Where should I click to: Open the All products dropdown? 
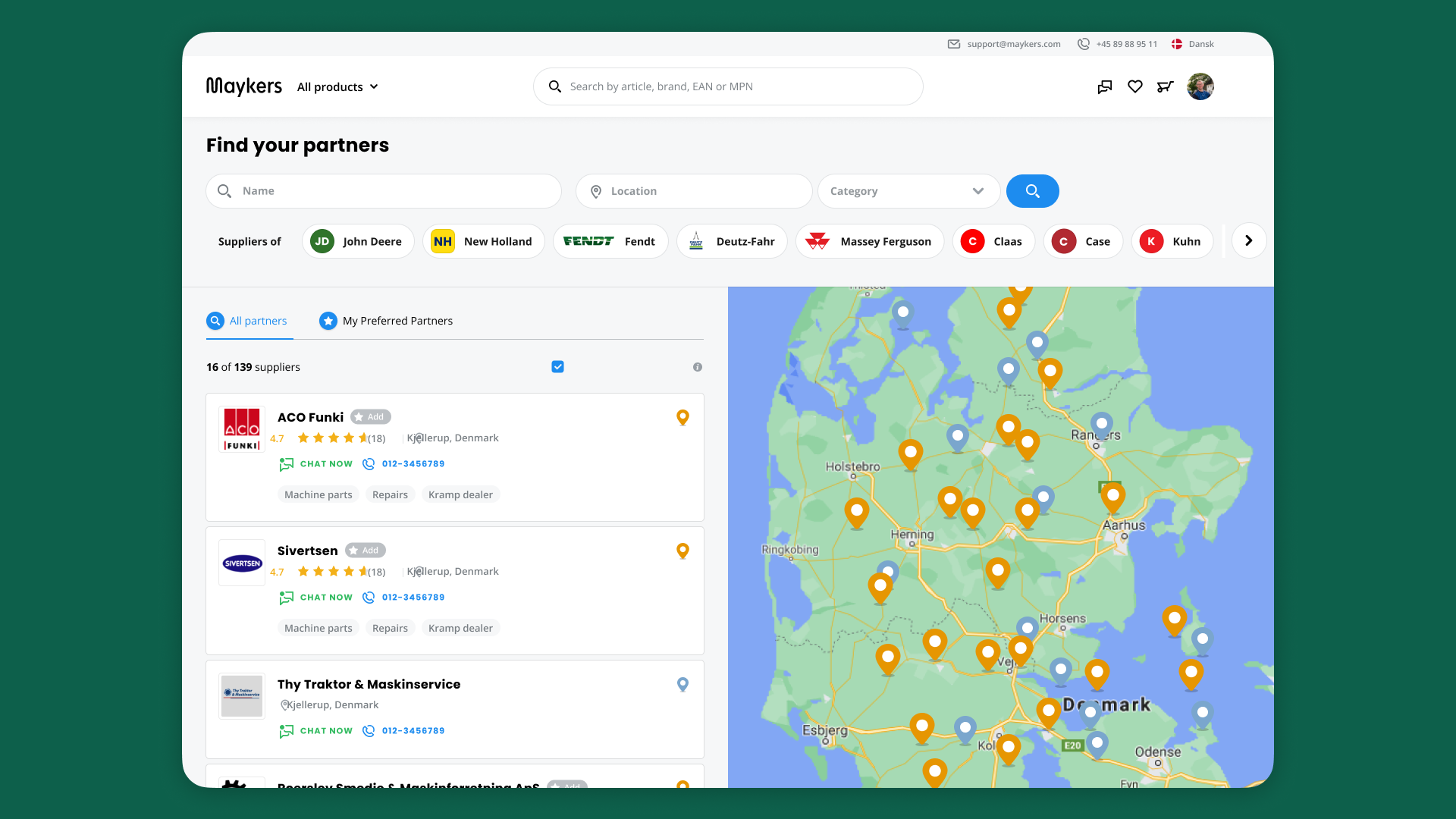(337, 87)
